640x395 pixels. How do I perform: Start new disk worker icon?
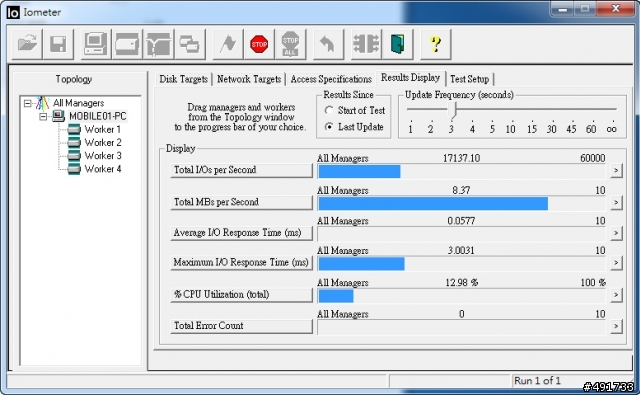click(127, 44)
